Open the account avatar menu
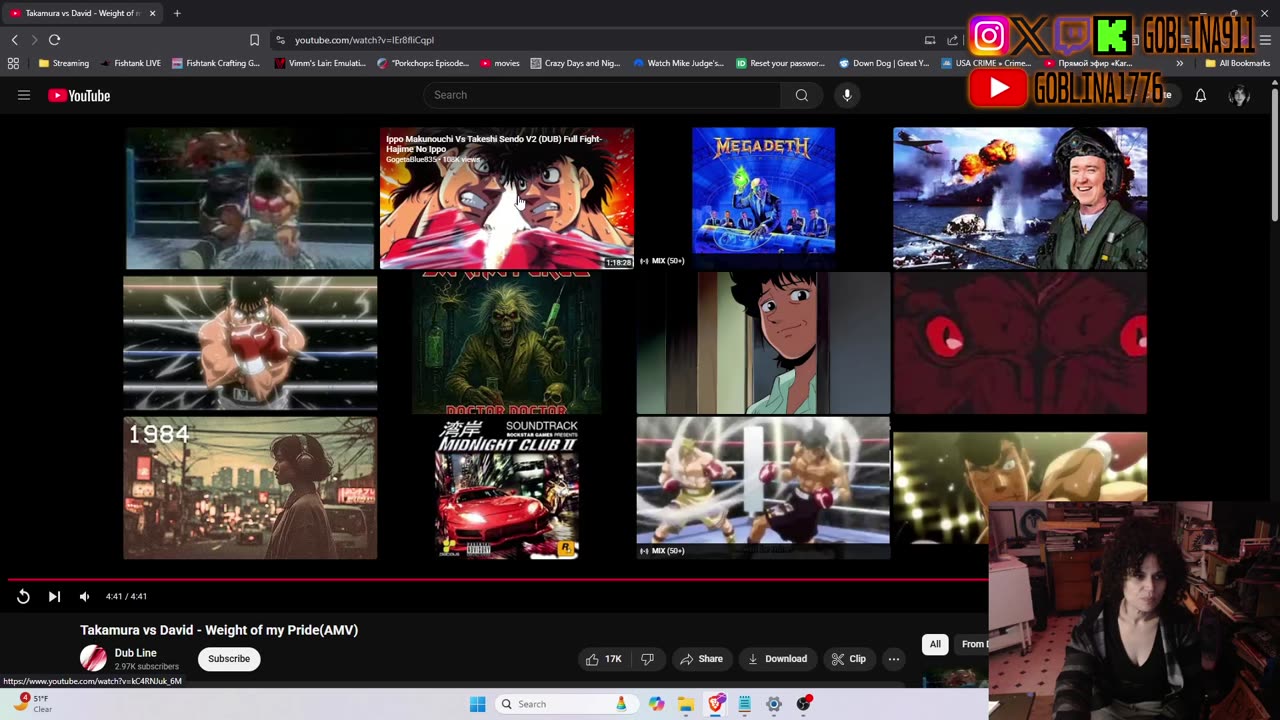1280x720 pixels. [1239, 95]
